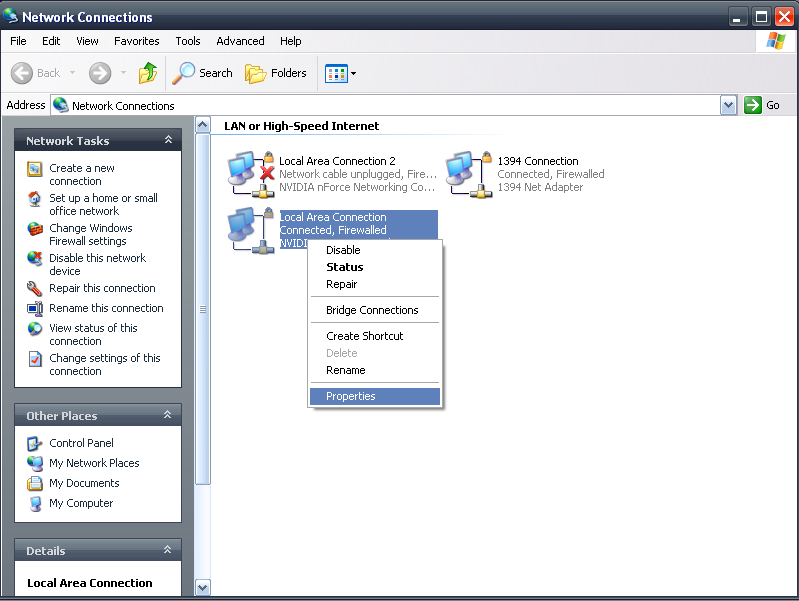The height and width of the screenshot is (601, 799).
Task: Select the highlighted Local Area Connection icon
Action: 252,230
